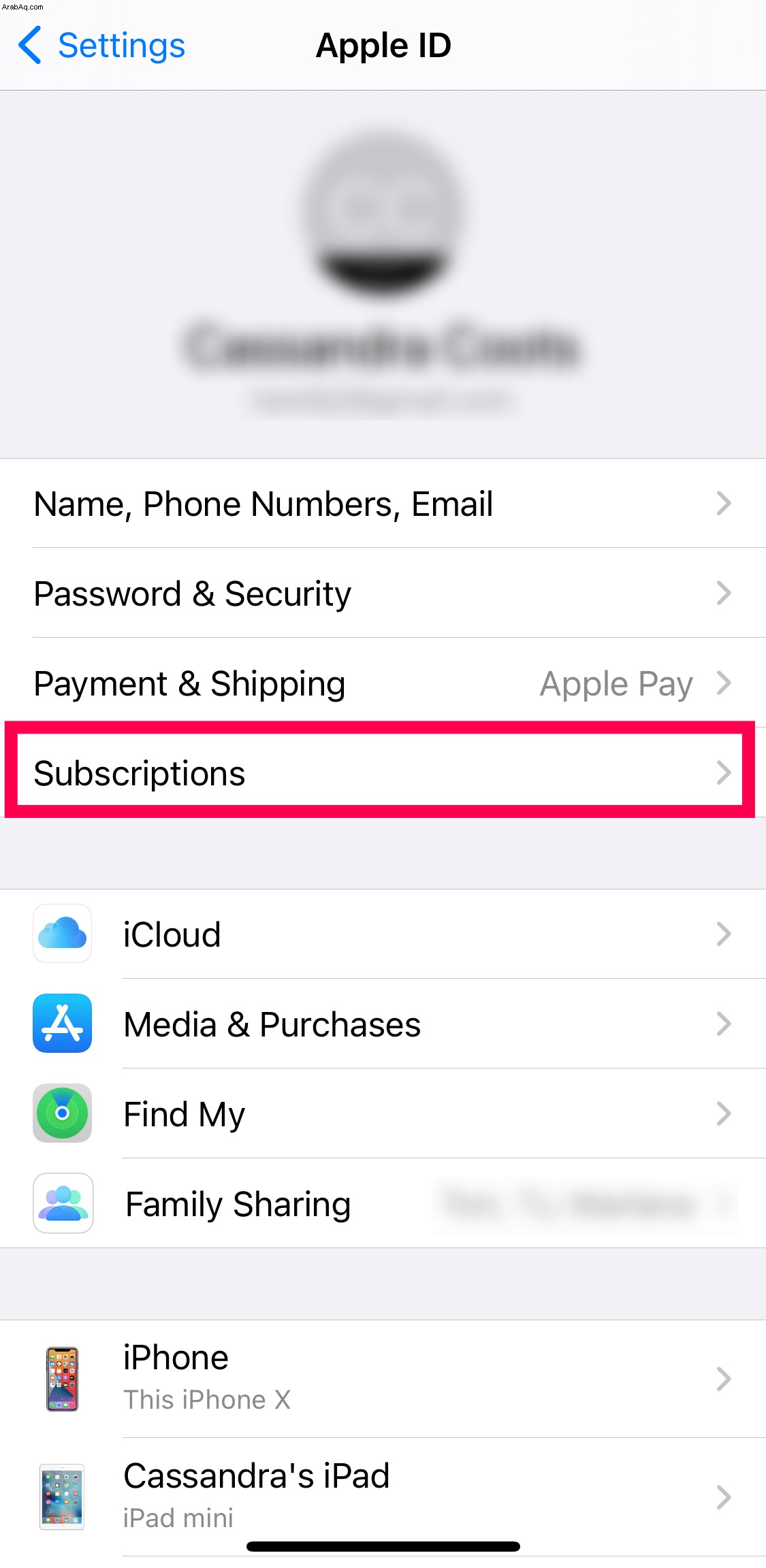The height and width of the screenshot is (1568, 766).
Task: Tap the Settings back link
Action: click(x=121, y=46)
